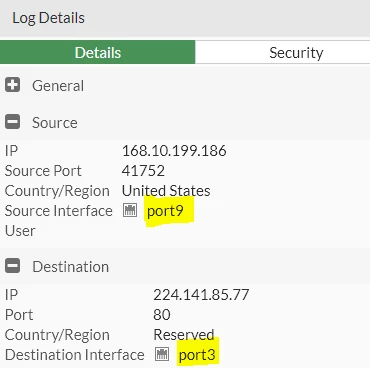Select source IP 168.10.199.186
Viewport: 370px width, 368px height.
point(174,151)
